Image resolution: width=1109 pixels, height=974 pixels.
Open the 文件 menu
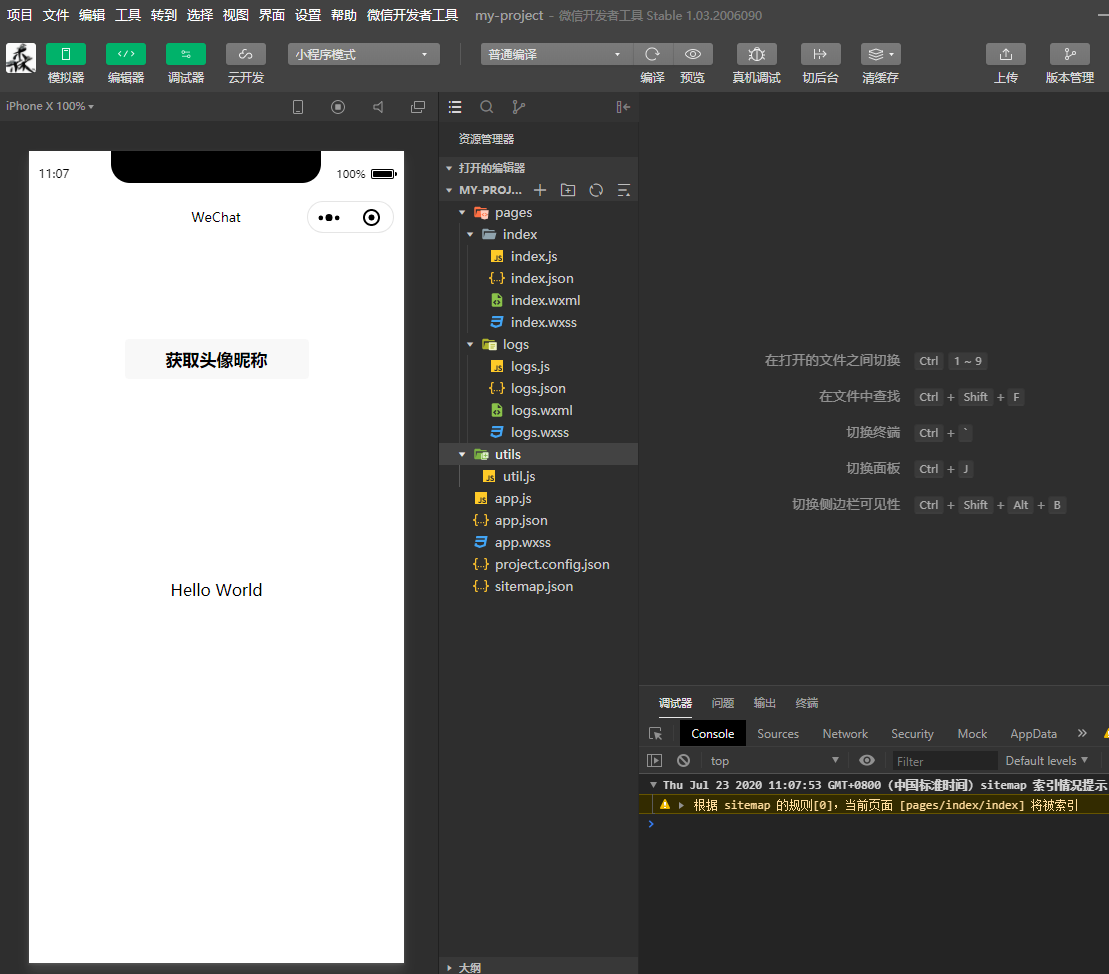55,15
